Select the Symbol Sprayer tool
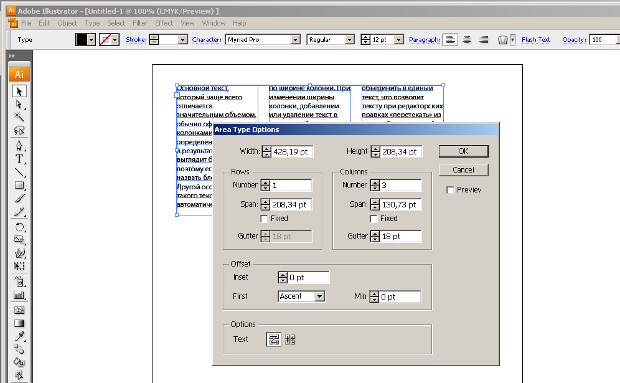Viewport: 620px width, 383px height. (x=19, y=282)
